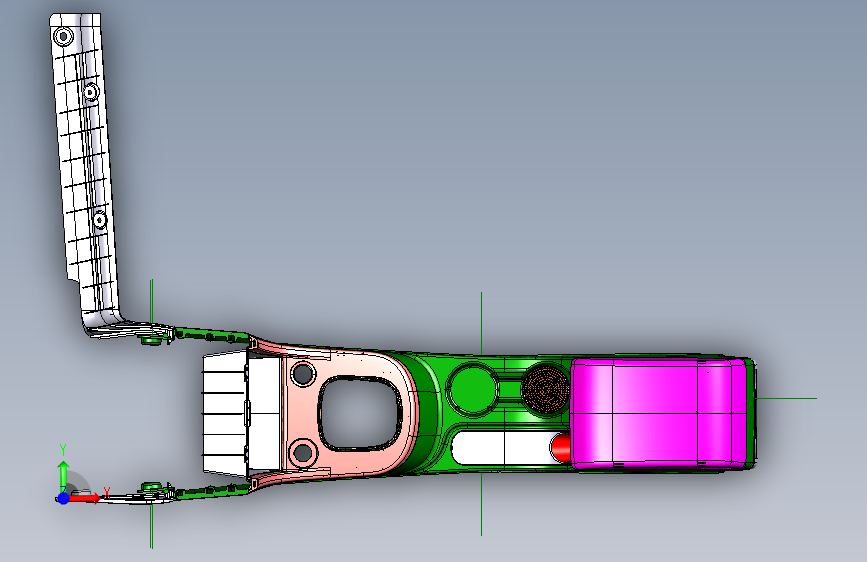Image resolution: width=867 pixels, height=562 pixels.
Task: Click the blue origin sphere of triad
Action: pyautogui.click(x=63, y=498)
